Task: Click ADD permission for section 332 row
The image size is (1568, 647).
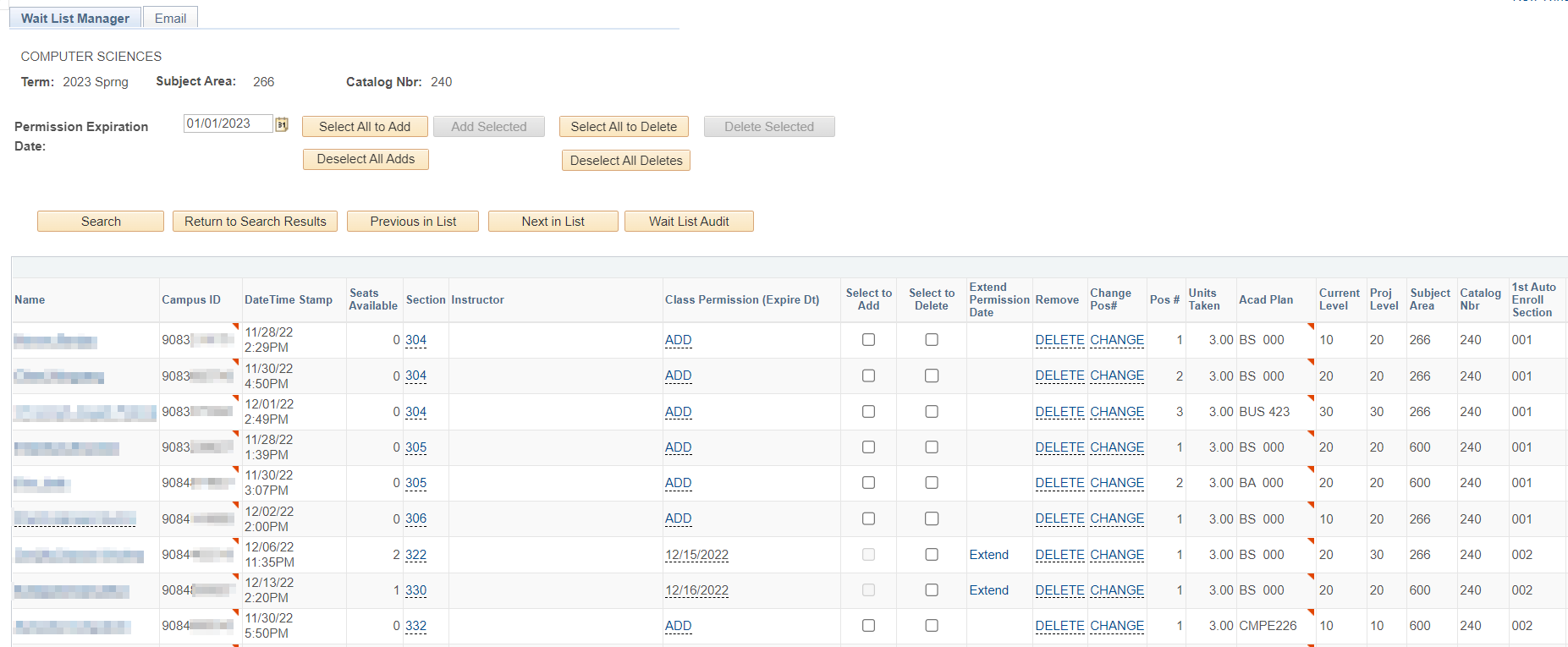Action: 678,626
